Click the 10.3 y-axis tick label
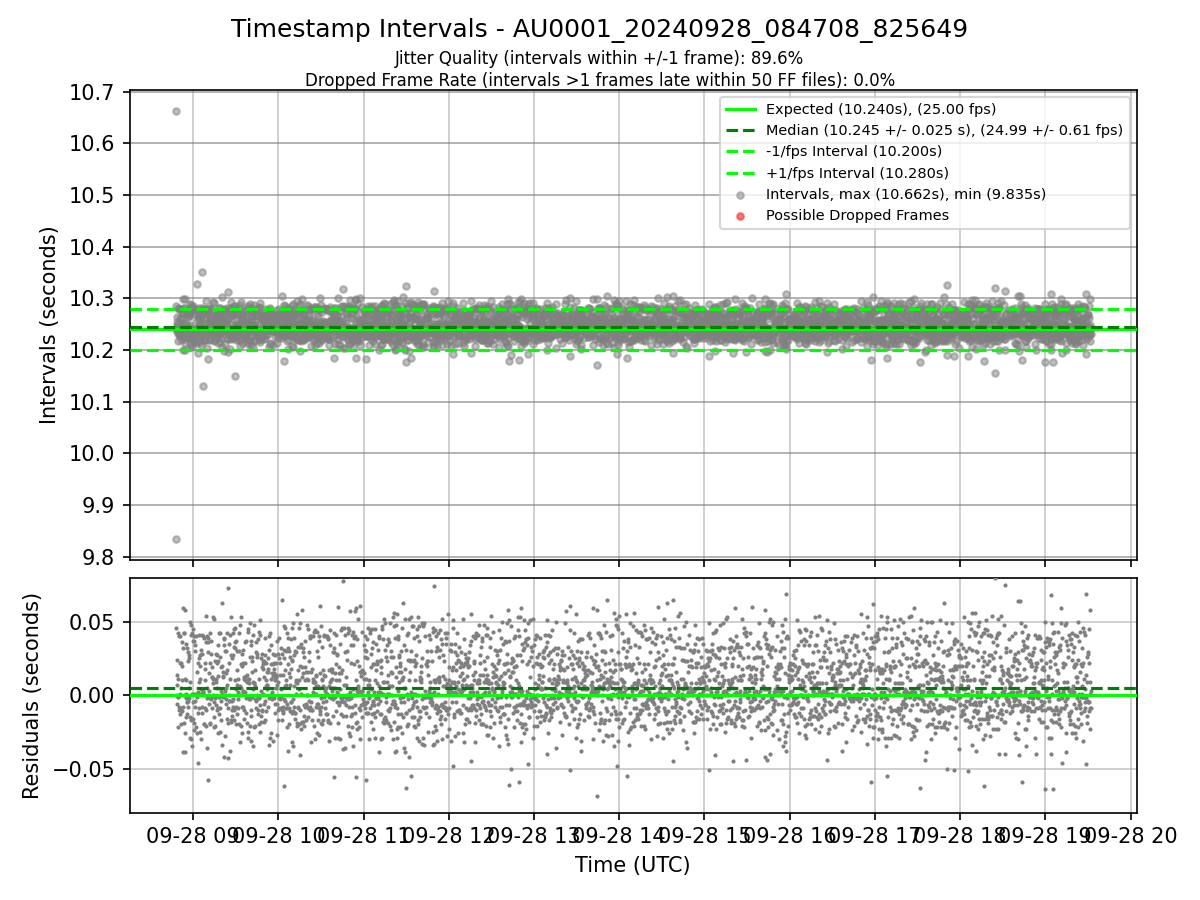 tap(94, 299)
